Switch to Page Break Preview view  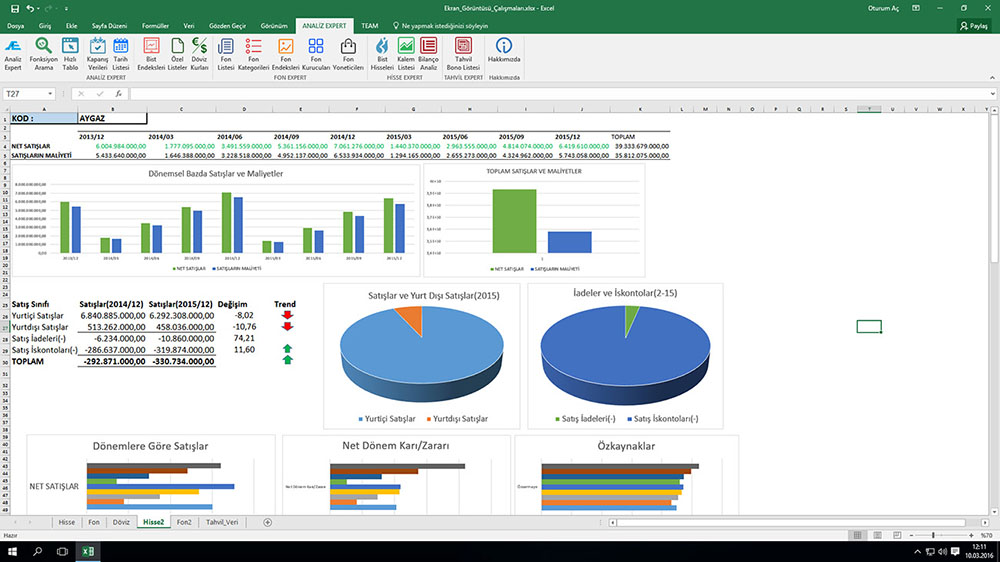pyautogui.click(x=897, y=535)
